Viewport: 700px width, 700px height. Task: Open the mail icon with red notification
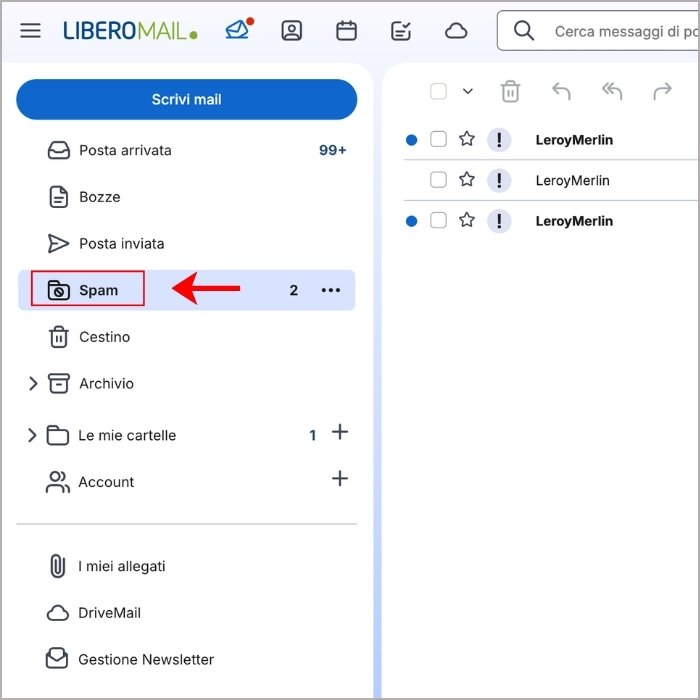(239, 29)
